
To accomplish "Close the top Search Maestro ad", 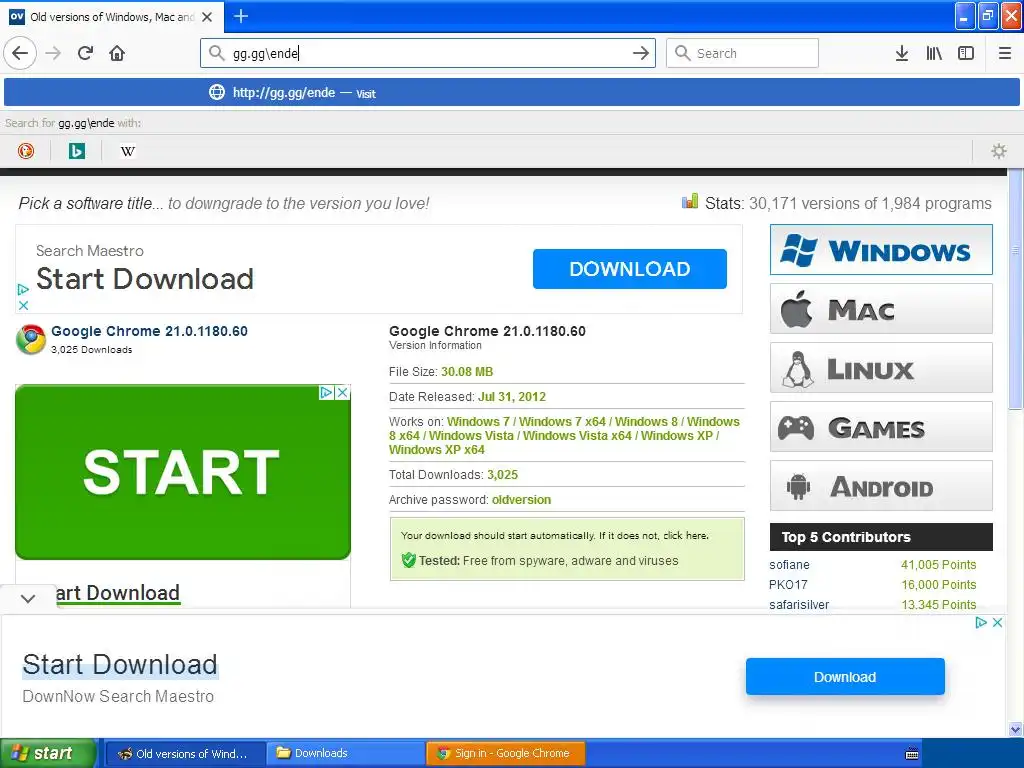I will pyautogui.click(x=24, y=305).
